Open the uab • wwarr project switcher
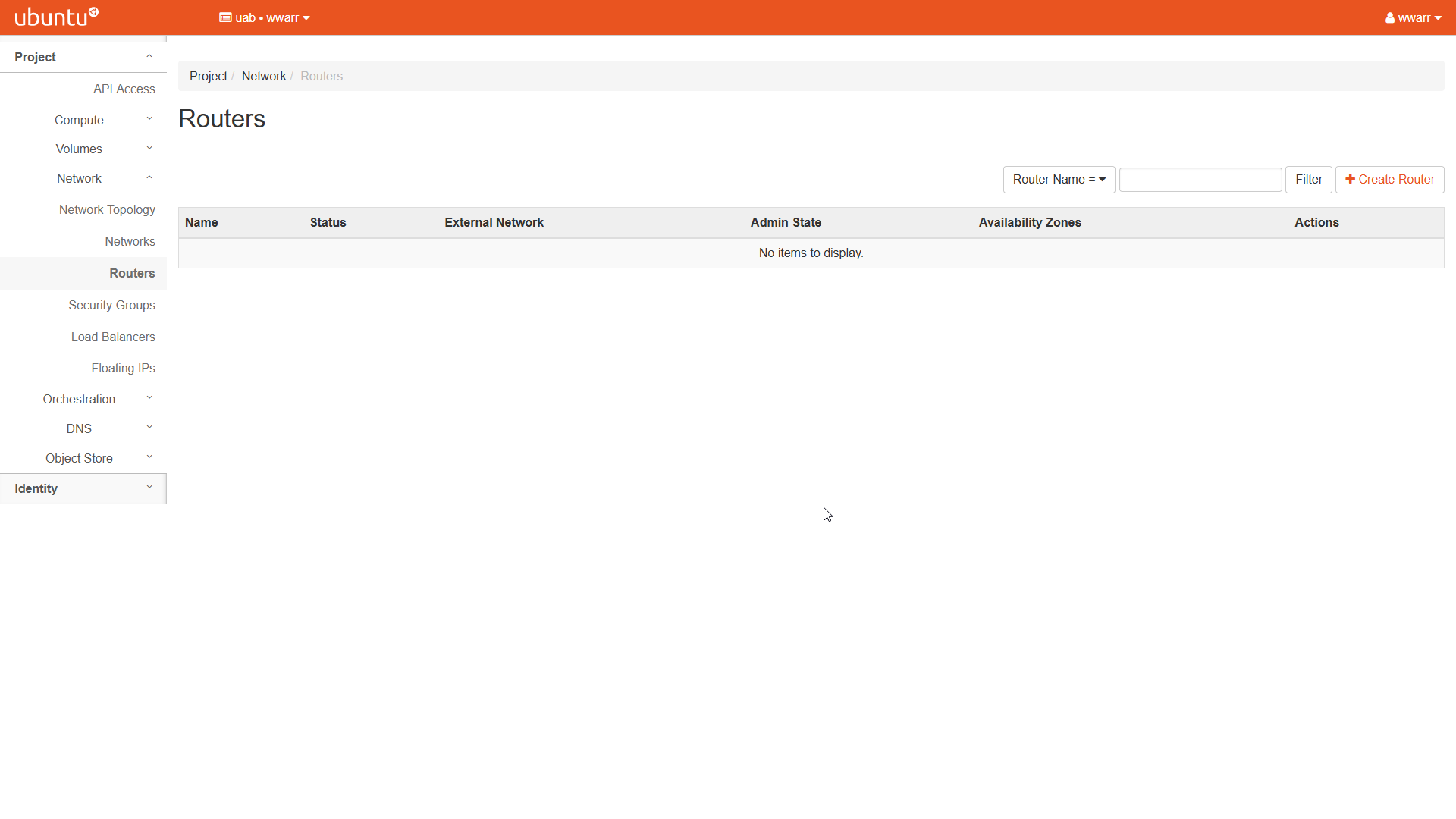This screenshot has height=819, width=1456. (x=265, y=17)
